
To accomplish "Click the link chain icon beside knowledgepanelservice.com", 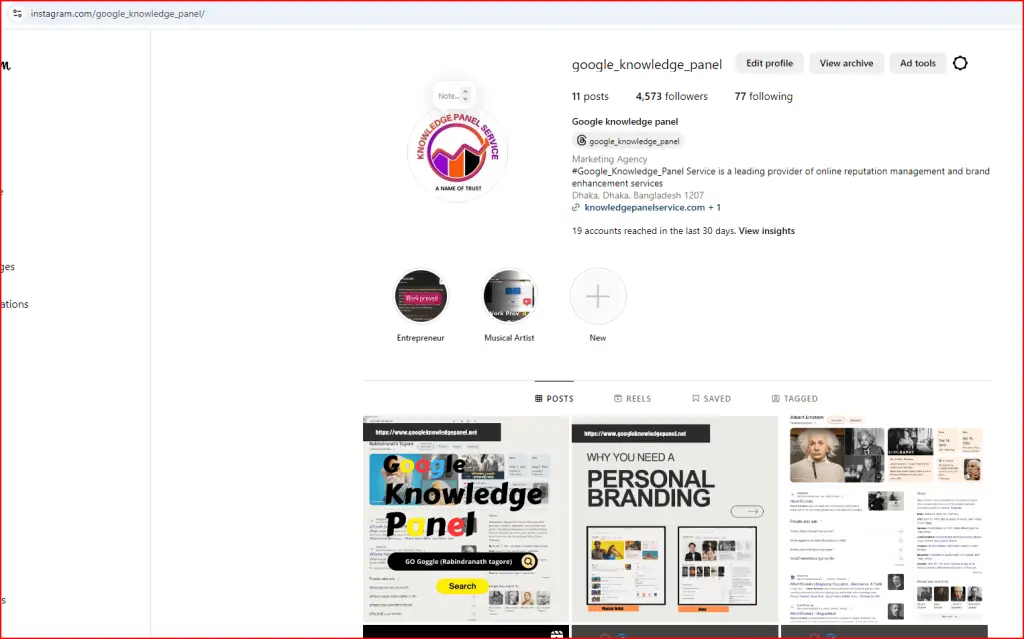I will point(576,208).
